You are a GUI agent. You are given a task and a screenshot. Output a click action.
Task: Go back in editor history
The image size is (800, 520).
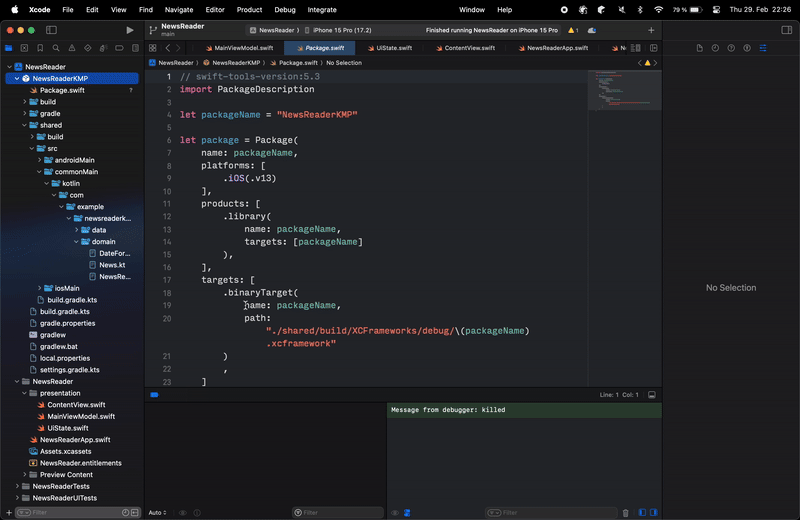point(167,48)
